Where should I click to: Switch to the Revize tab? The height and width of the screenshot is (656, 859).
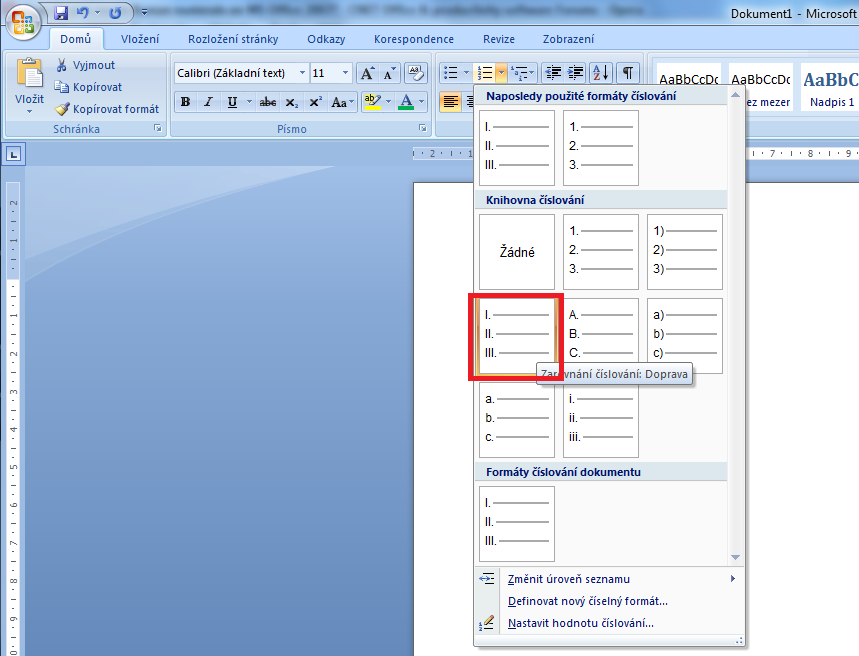coord(499,39)
